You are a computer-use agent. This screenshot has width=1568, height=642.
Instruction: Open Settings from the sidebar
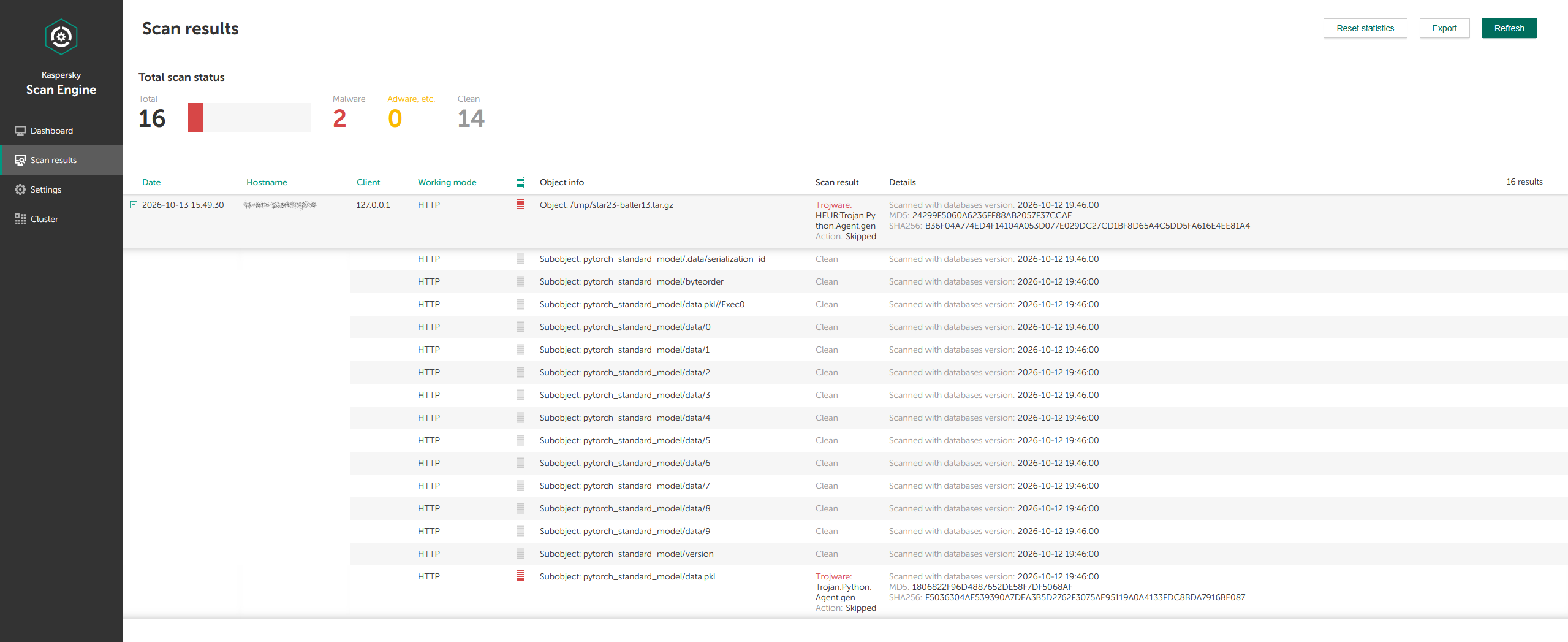[x=61, y=189]
